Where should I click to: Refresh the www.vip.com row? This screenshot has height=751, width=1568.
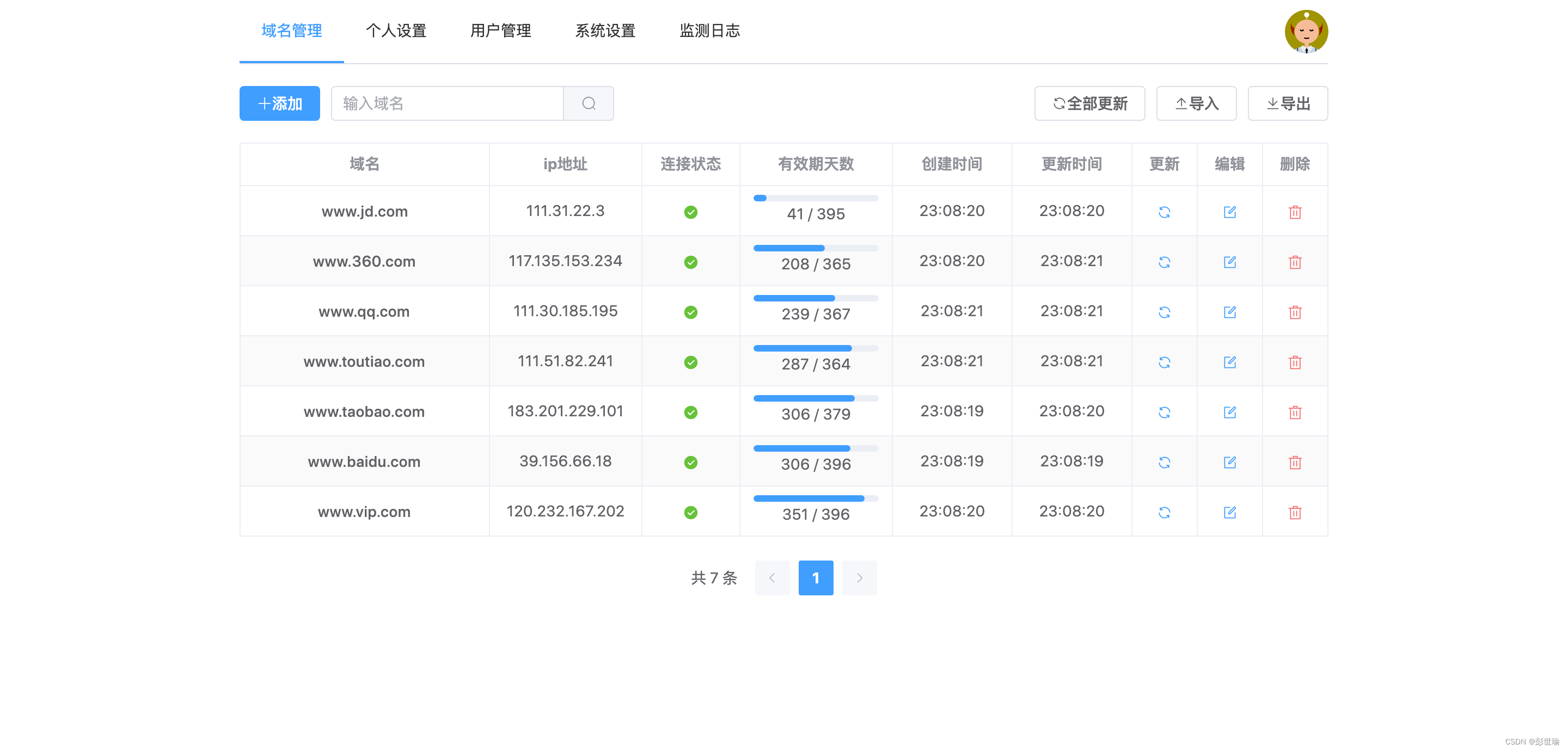click(x=1164, y=513)
